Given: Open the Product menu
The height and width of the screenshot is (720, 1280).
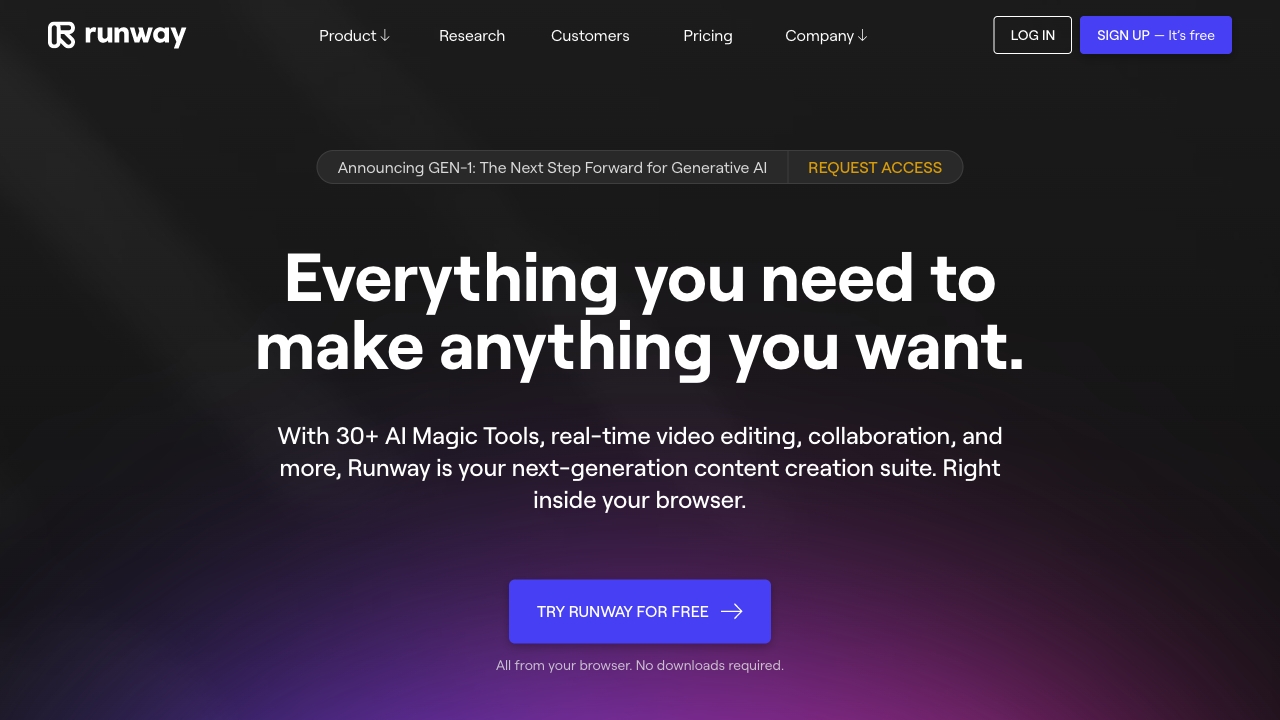Looking at the screenshot, I should click(347, 36).
